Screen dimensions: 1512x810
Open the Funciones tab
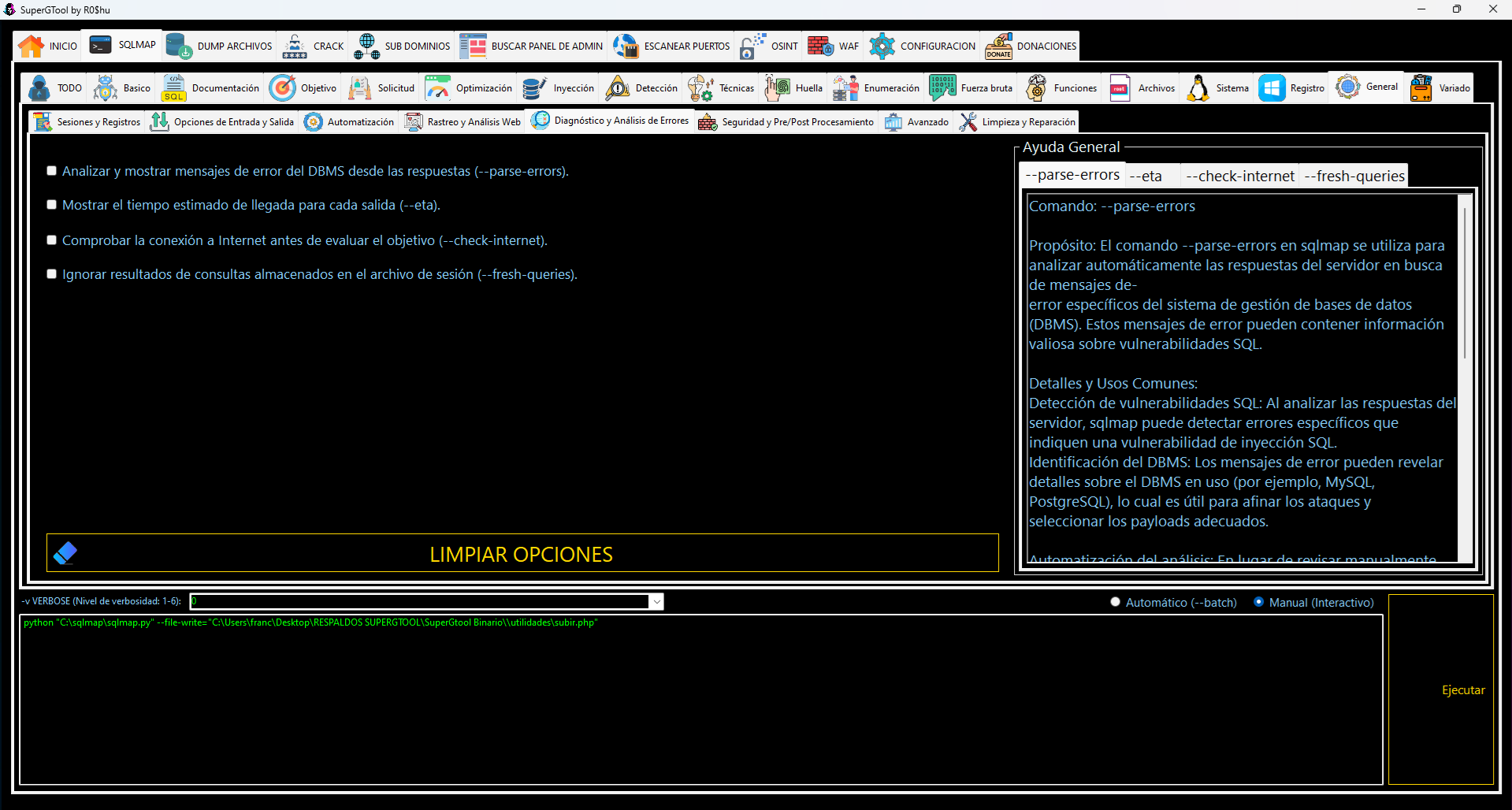click(x=1061, y=88)
